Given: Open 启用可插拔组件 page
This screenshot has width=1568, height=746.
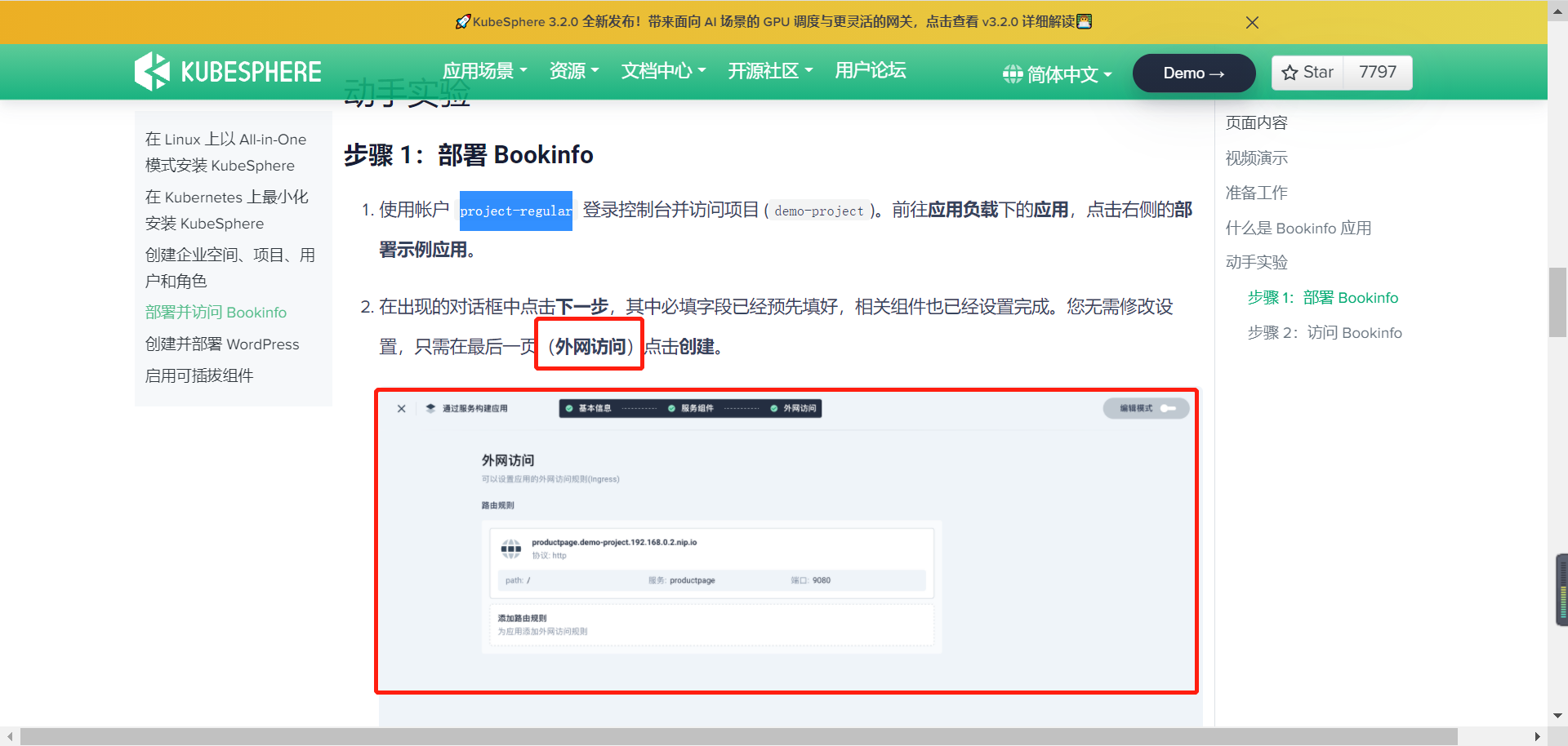Looking at the screenshot, I should [x=199, y=375].
